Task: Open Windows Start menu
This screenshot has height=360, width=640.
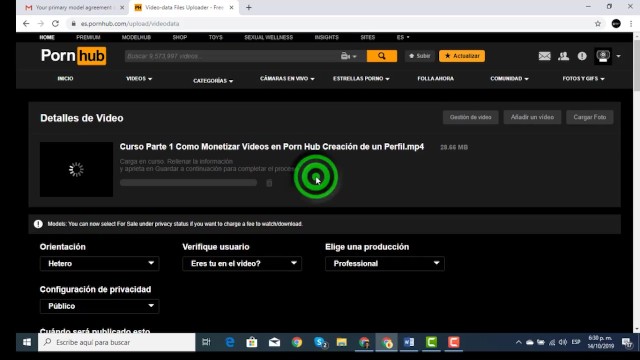Action: [x=27, y=342]
